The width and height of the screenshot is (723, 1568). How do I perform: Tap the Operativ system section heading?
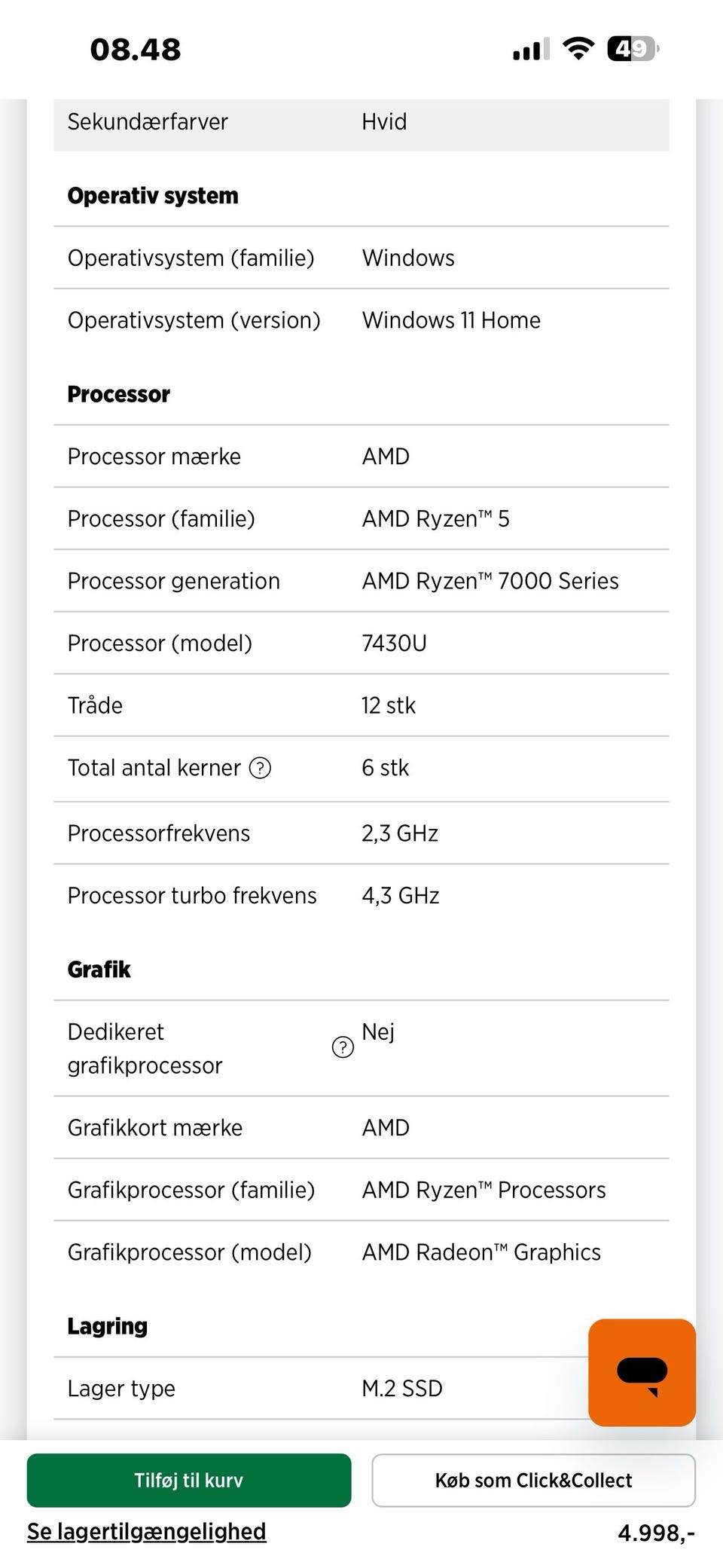153,196
